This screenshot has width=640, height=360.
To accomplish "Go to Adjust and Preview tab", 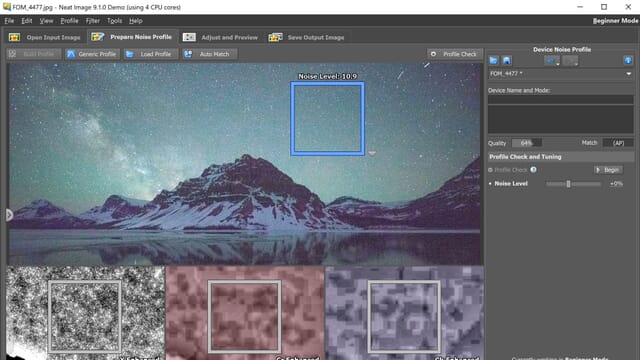I will tap(220, 38).
